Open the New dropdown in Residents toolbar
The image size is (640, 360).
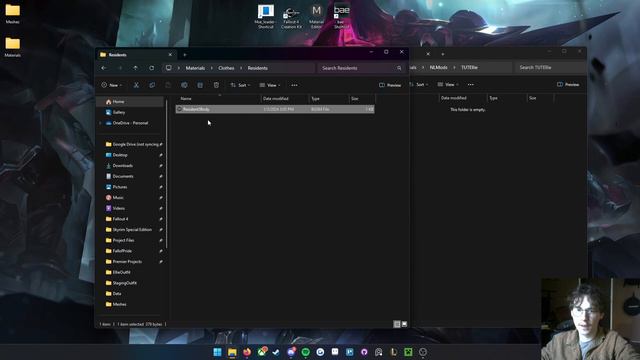[x=112, y=85]
